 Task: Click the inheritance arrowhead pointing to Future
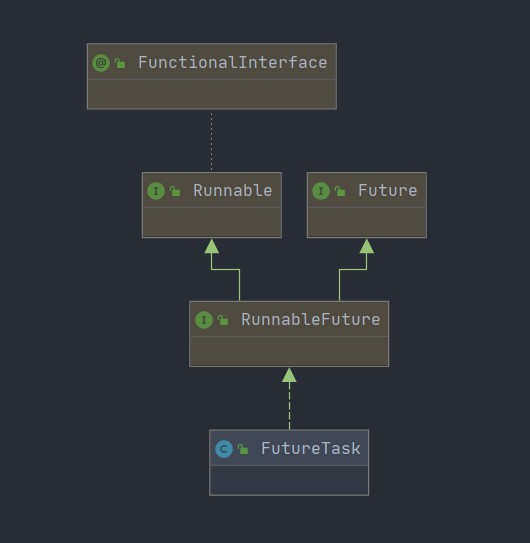[x=366, y=246]
